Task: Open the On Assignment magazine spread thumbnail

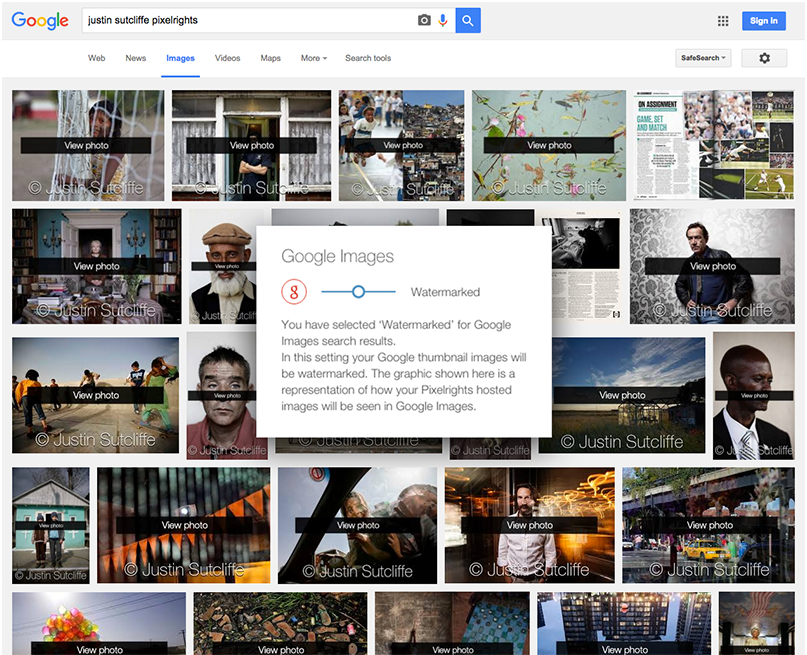Action: tap(714, 146)
